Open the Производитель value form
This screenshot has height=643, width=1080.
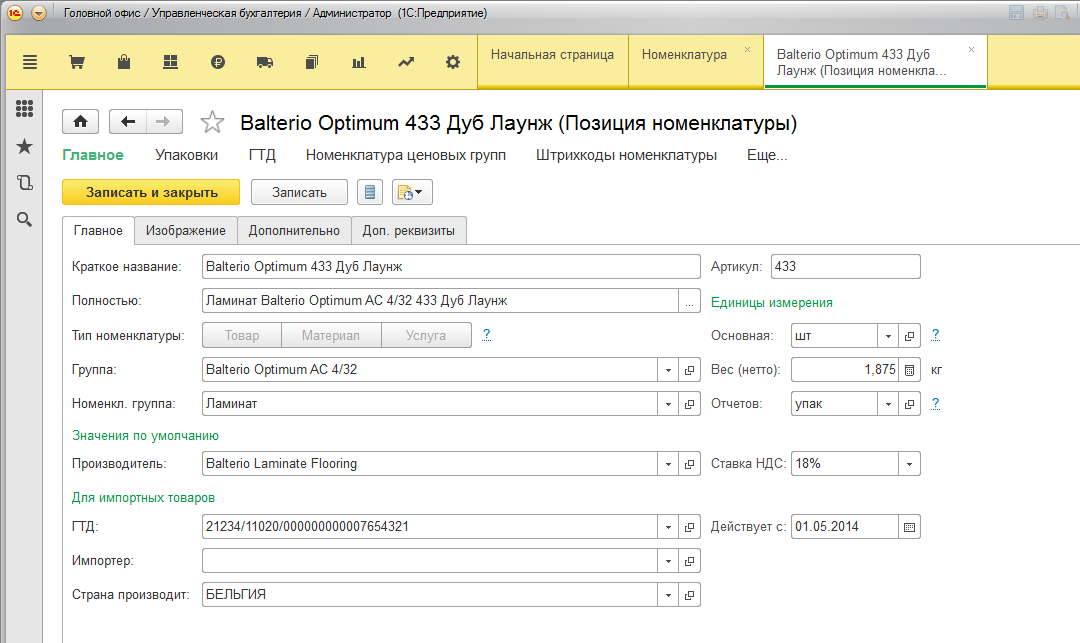coord(689,464)
